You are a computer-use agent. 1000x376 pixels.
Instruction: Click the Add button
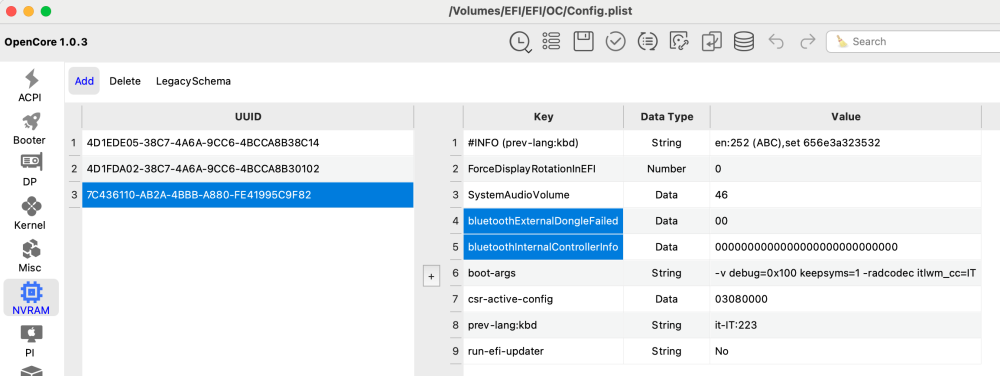tap(84, 81)
